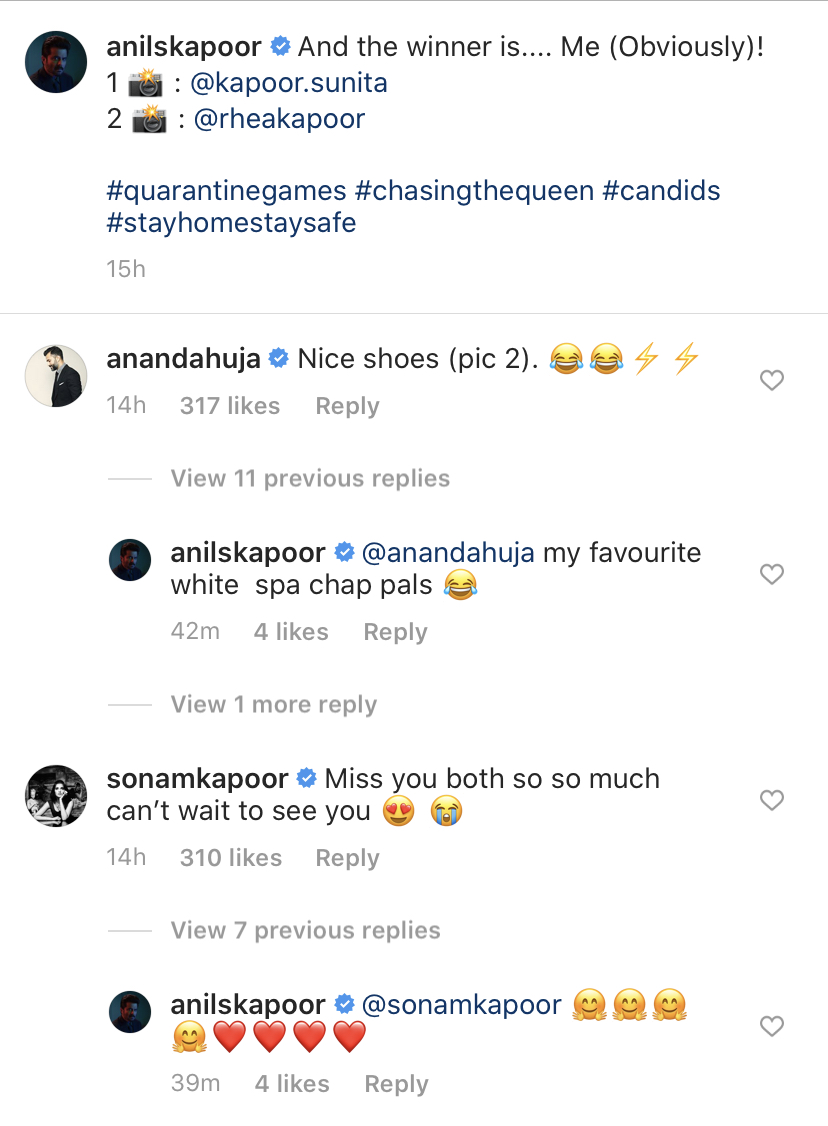Viewport: 828px width, 1126px height.
Task: Open the avatar on anilskapoor's heart-emoji reply
Action: click(129, 1011)
